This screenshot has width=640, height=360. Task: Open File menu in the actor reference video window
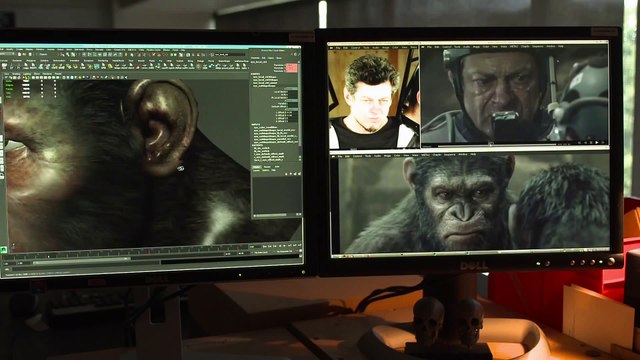pyautogui.click(x=338, y=47)
